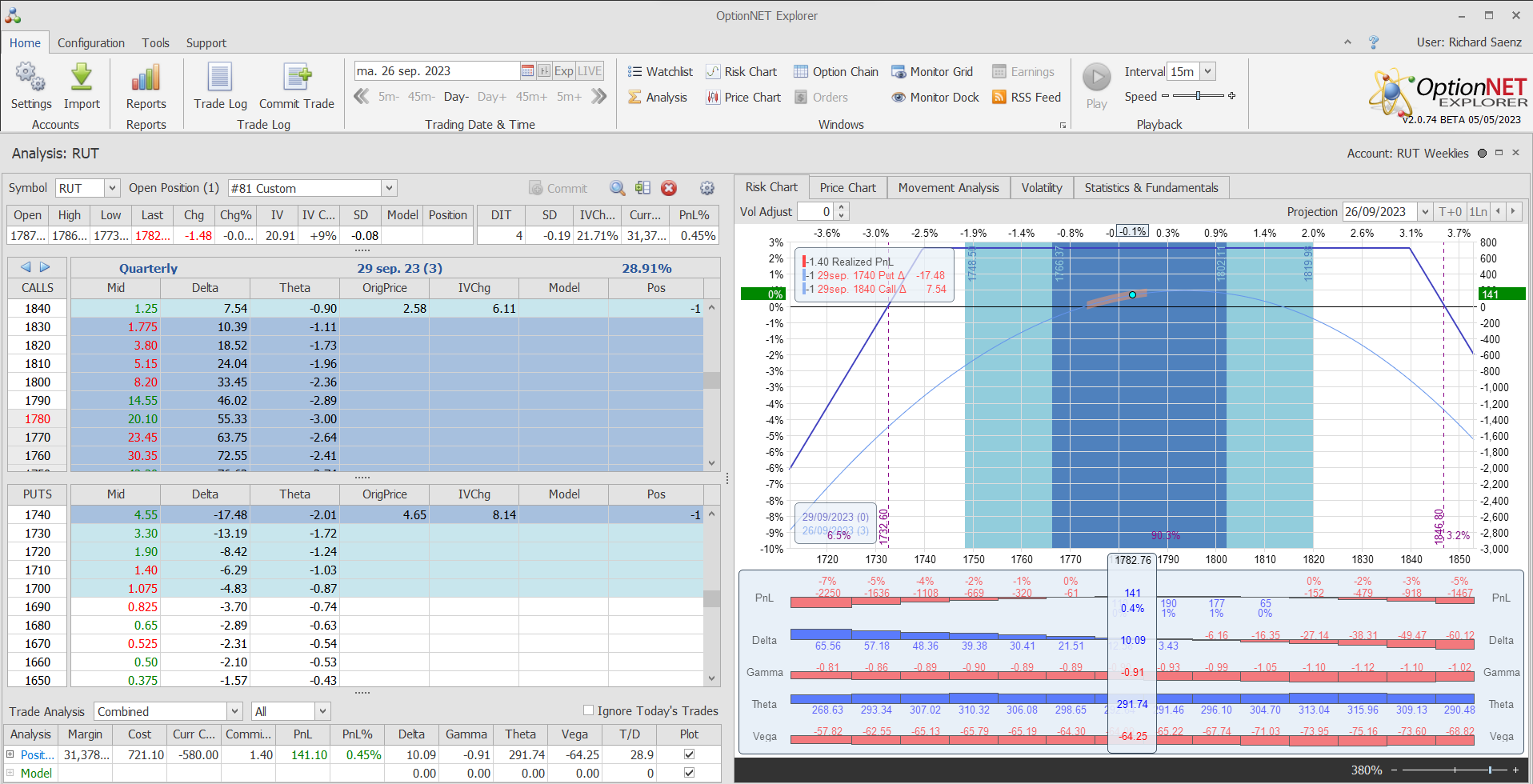Screen dimensions: 1533x784
Task: Open the Projection date dropdown
Action: coord(1424,212)
